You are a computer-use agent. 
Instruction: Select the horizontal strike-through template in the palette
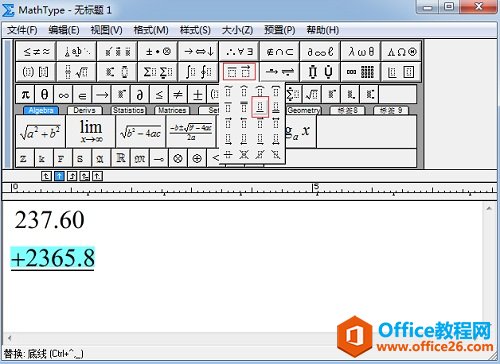[228, 154]
